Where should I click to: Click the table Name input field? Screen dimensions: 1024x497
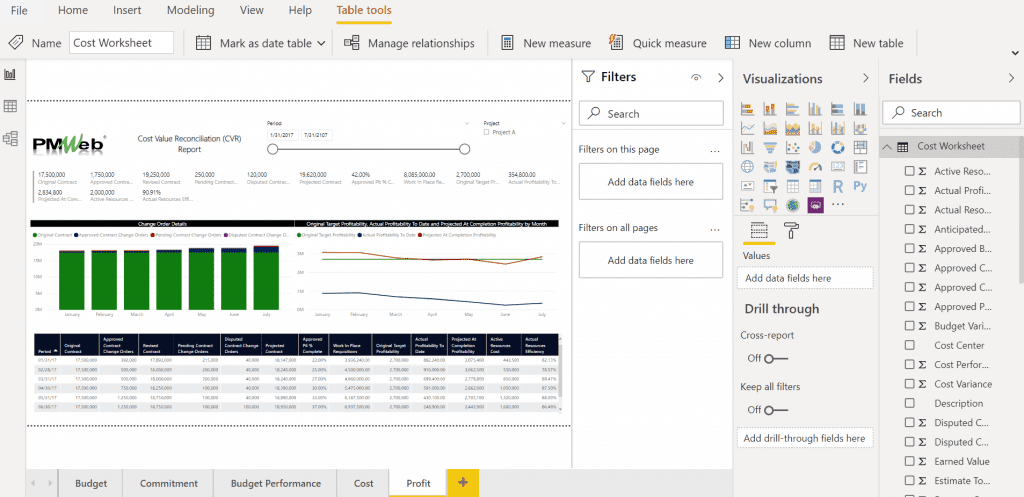coord(121,43)
